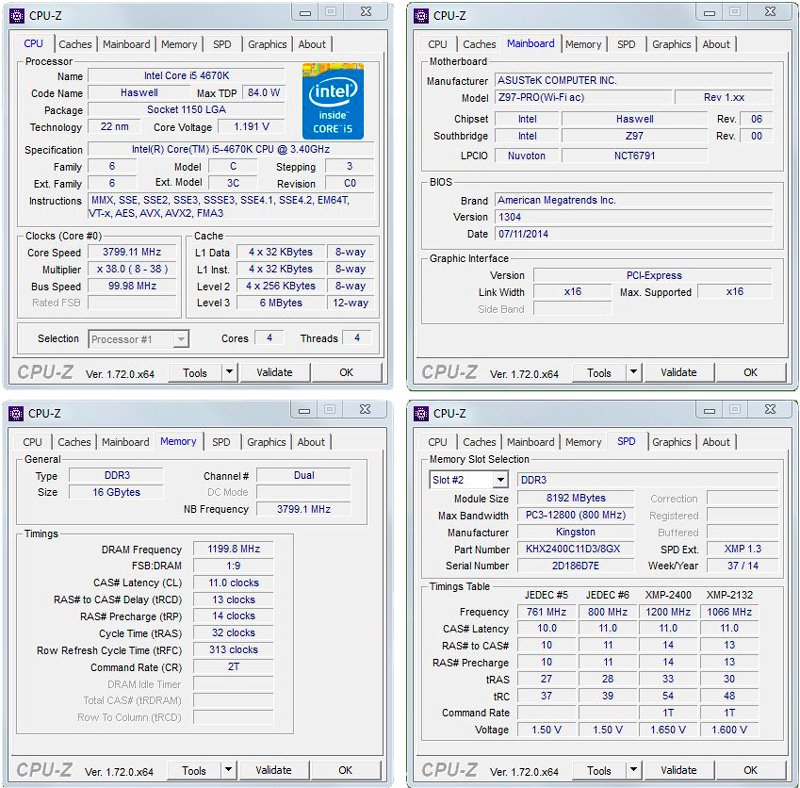Click the BIOS date "07/11/2014"

click(634, 234)
